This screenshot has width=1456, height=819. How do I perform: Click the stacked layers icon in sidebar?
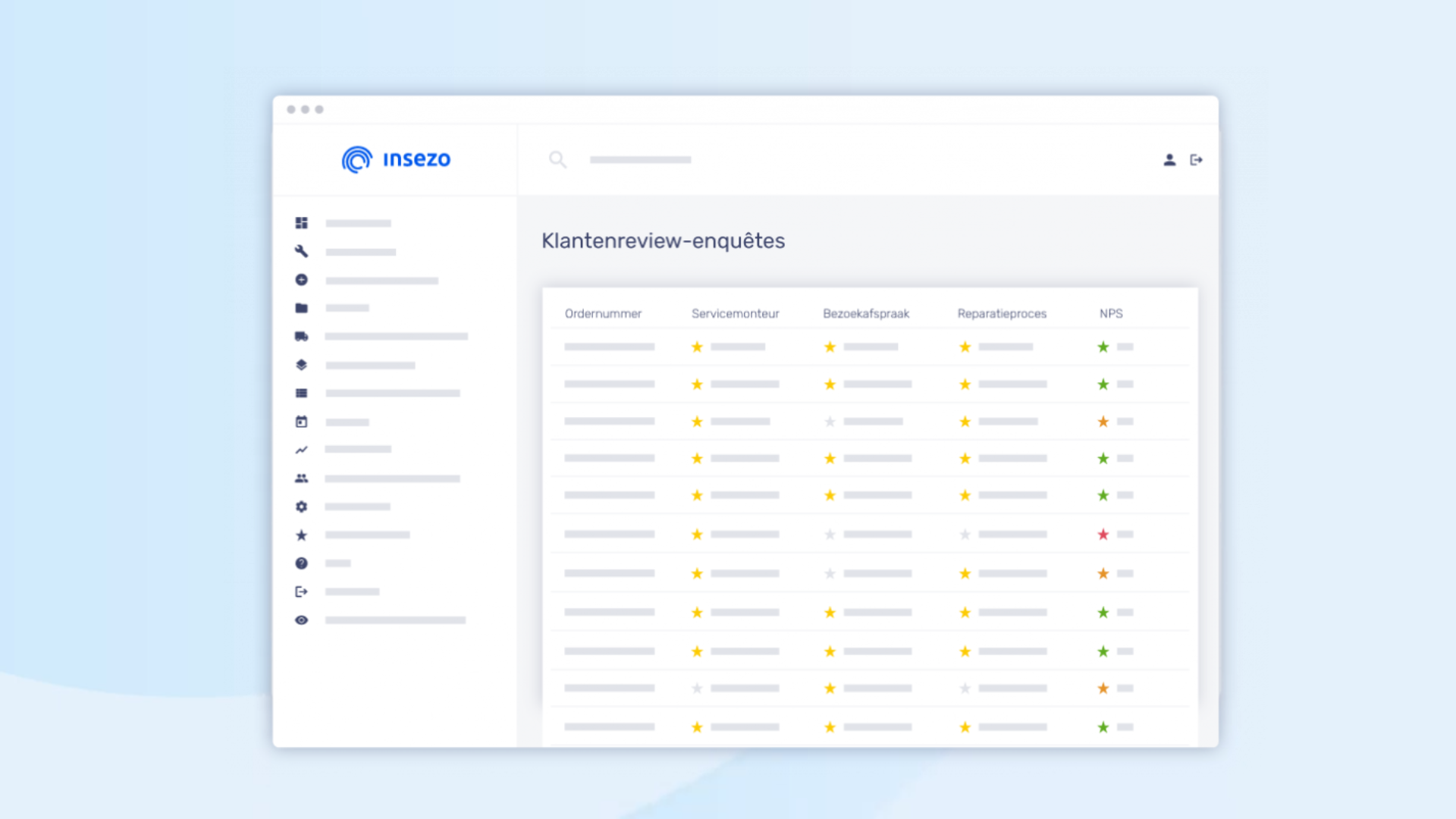click(x=301, y=365)
